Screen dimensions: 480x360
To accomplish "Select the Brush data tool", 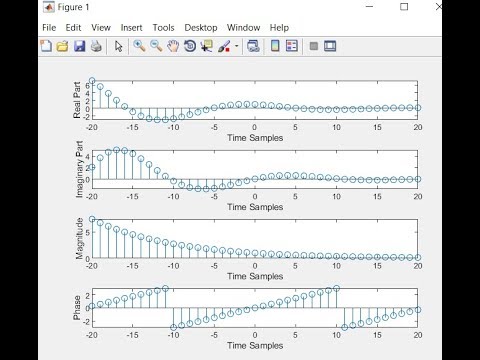I will click(x=224, y=46).
